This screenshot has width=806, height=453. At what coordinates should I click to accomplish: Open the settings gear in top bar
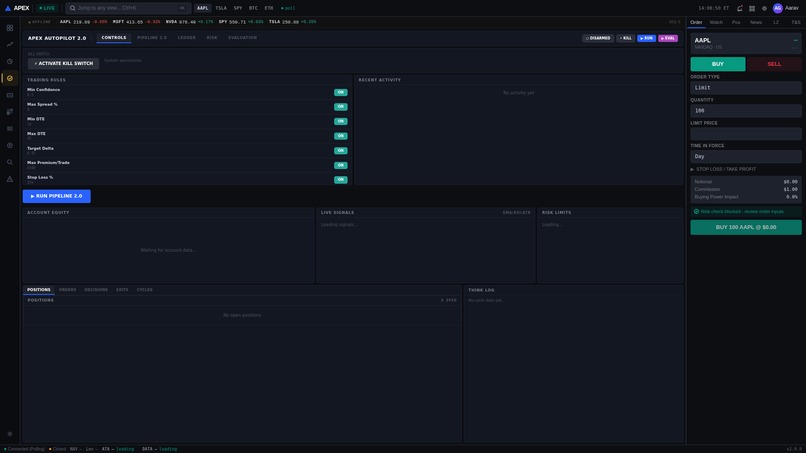[x=764, y=8]
